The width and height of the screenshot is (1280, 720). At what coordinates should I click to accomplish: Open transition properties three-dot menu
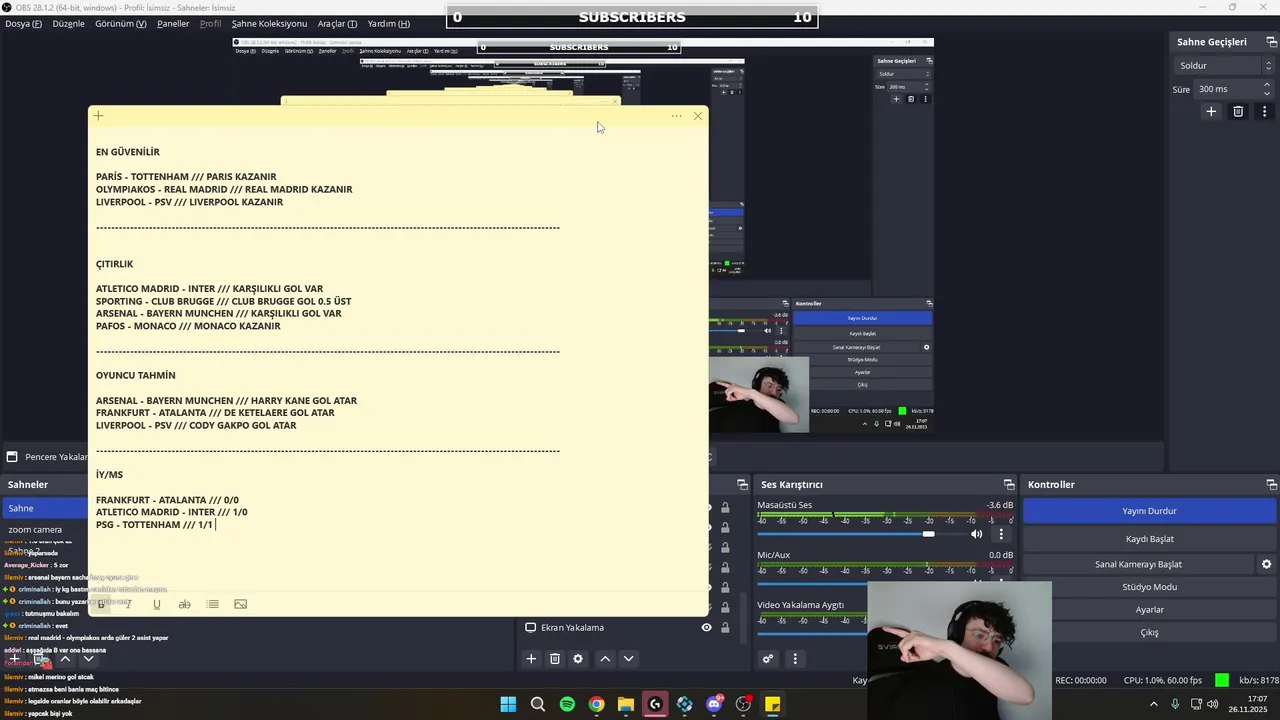point(1265,111)
